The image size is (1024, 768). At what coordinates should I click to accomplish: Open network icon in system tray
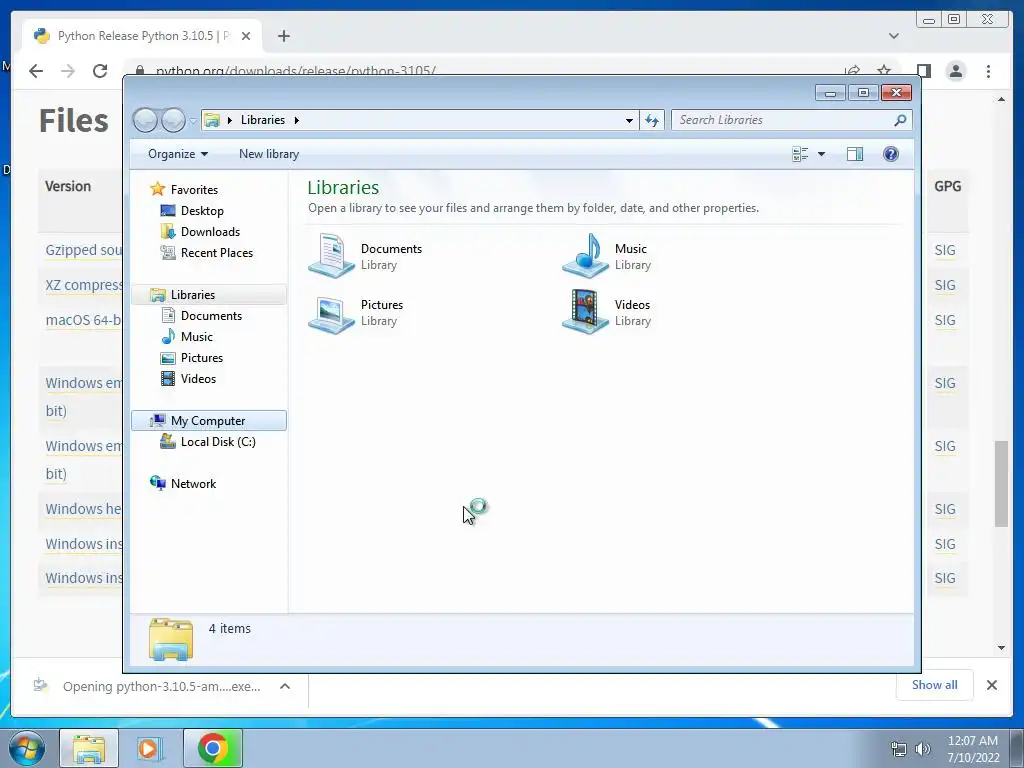click(x=899, y=749)
